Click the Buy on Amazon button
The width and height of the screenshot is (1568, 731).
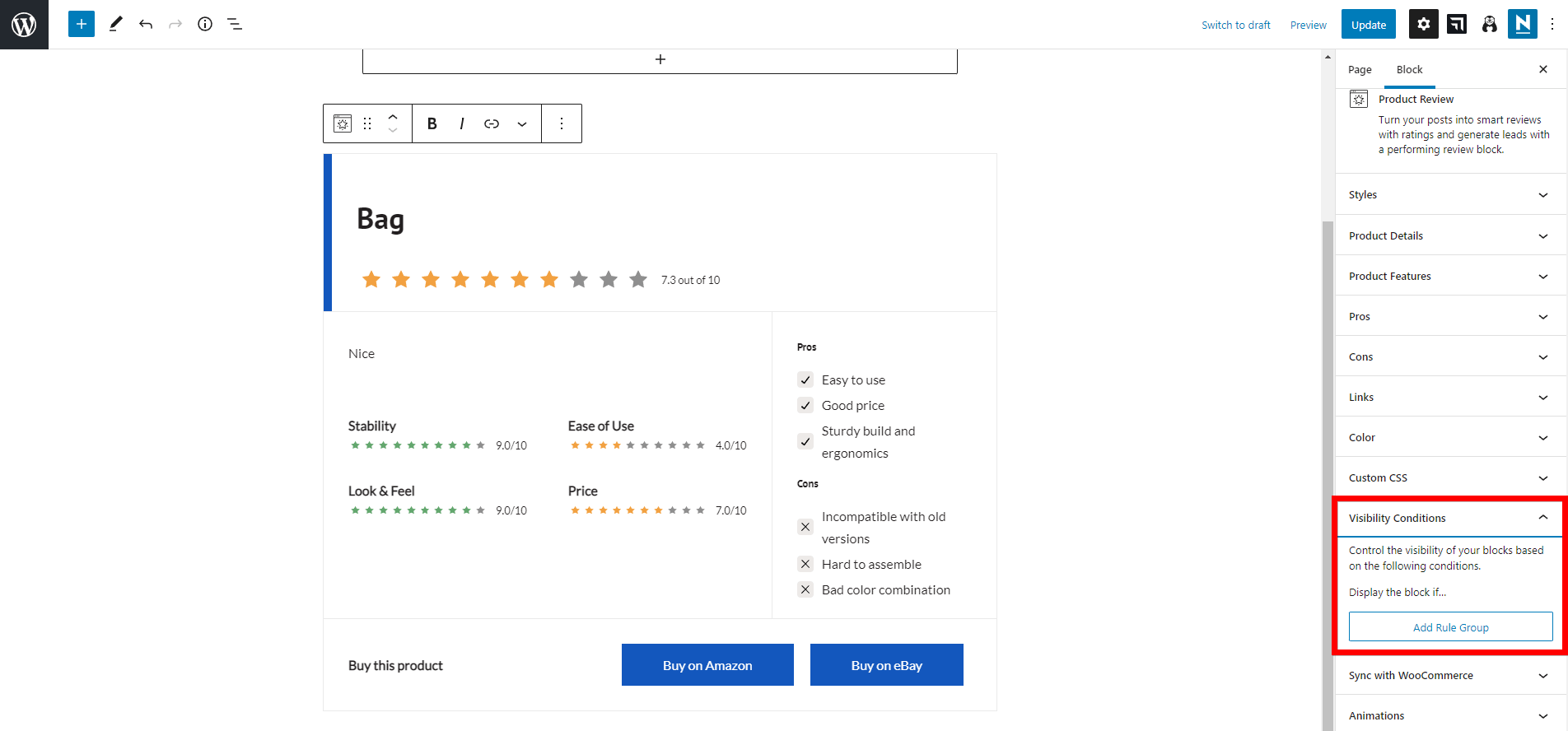point(707,665)
